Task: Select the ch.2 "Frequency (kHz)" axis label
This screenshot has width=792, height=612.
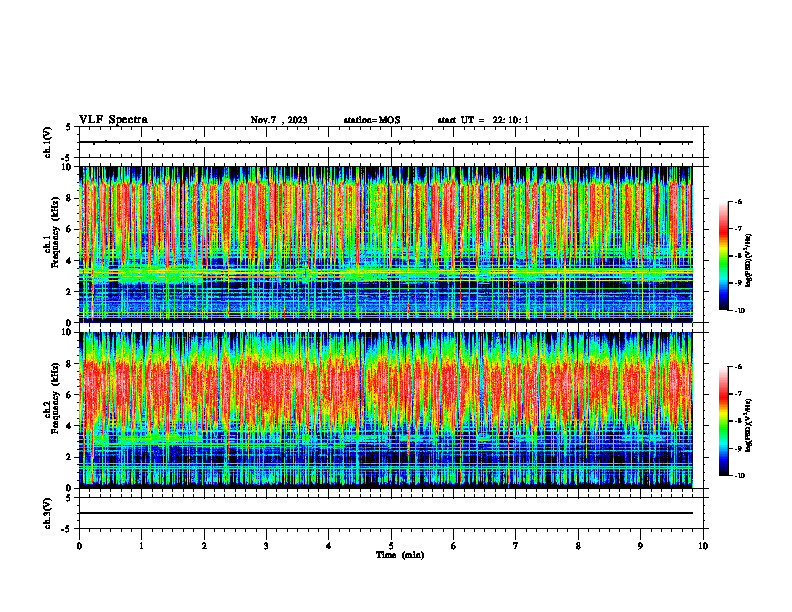Action: coord(55,398)
